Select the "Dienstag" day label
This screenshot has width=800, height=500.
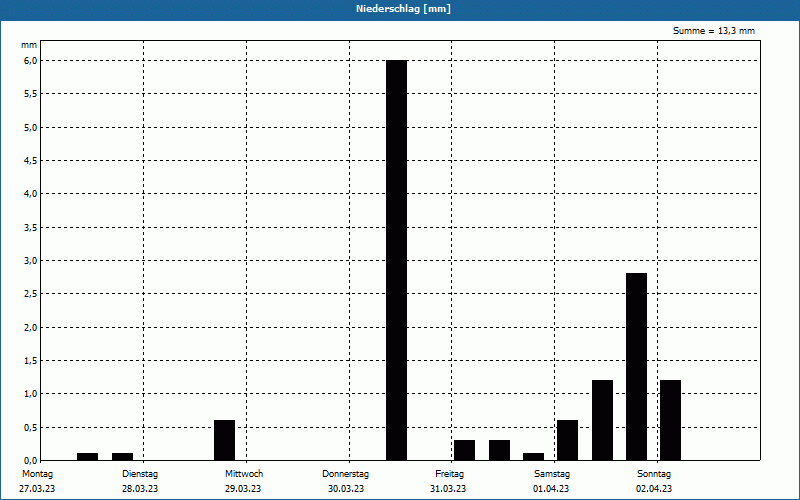[x=140, y=474]
